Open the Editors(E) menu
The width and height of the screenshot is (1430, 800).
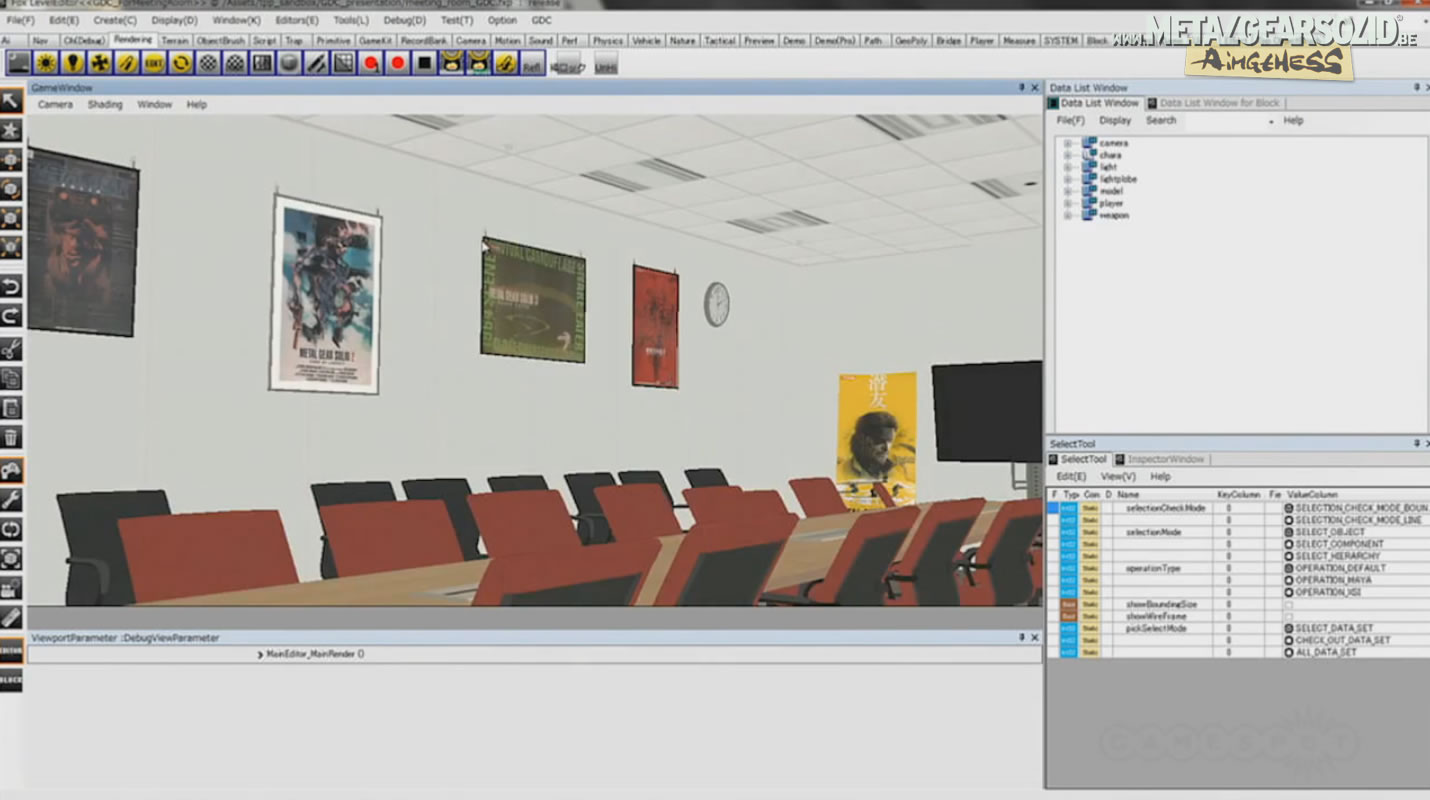[x=297, y=20]
